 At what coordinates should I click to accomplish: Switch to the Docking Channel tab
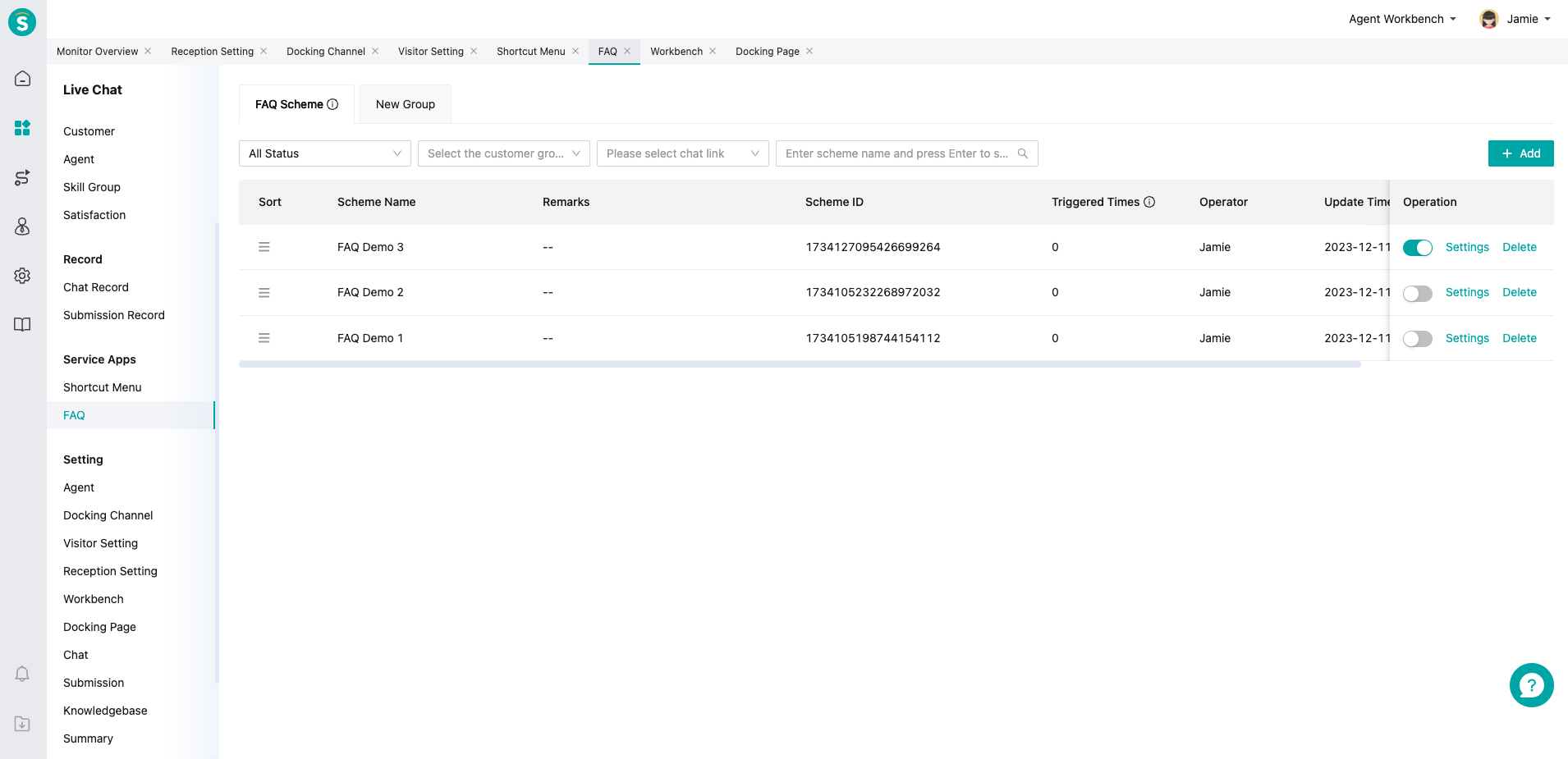[326, 51]
